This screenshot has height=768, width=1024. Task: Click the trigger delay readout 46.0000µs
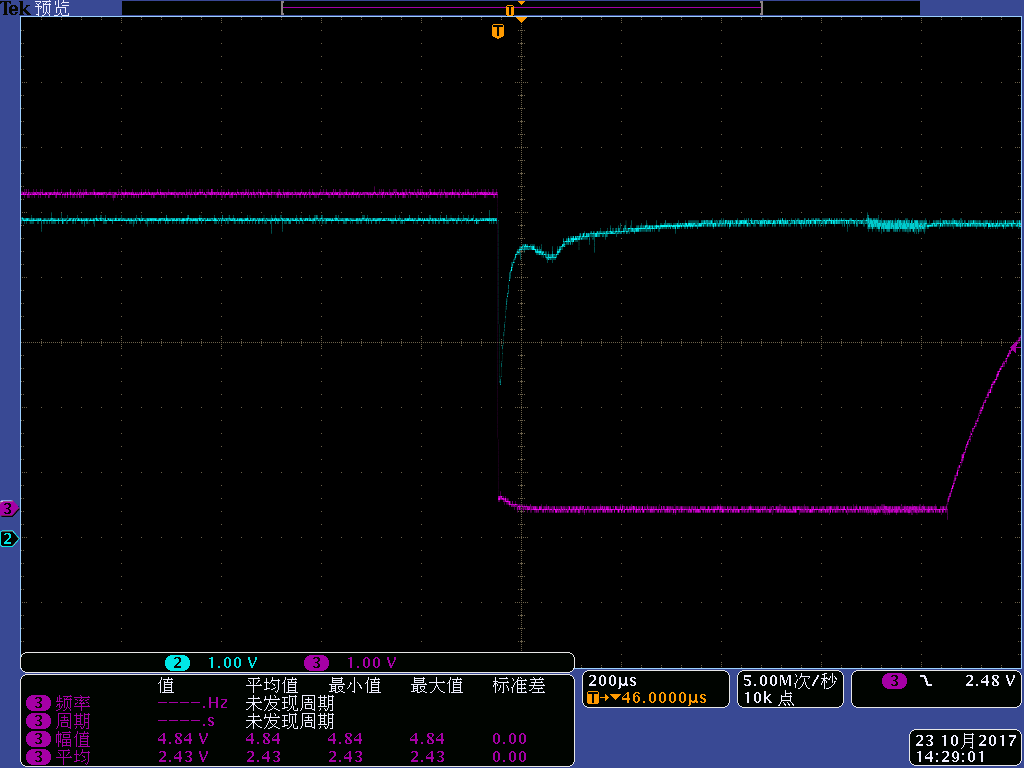pos(664,697)
